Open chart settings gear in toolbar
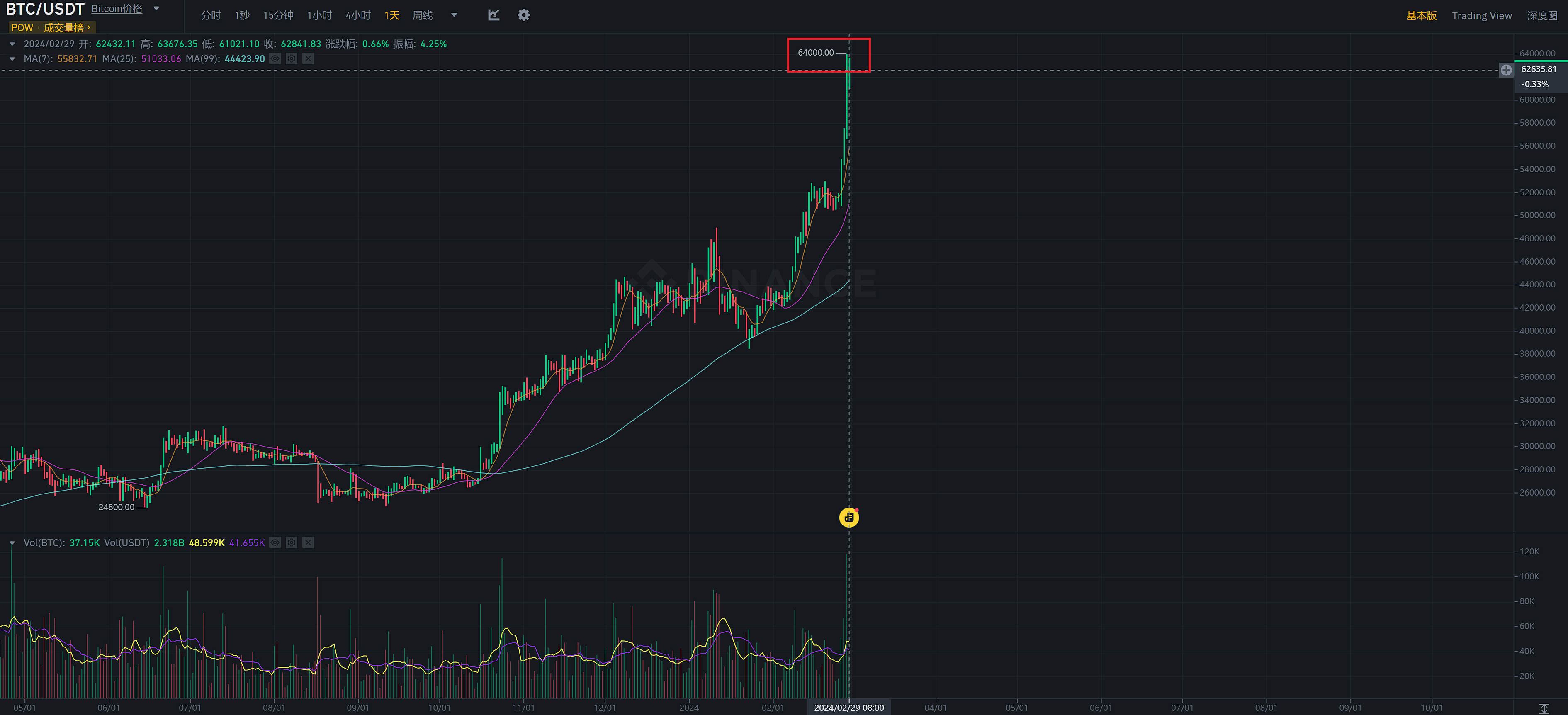Image resolution: width=1568 pixels, height=715 pixels. point(523,15)
